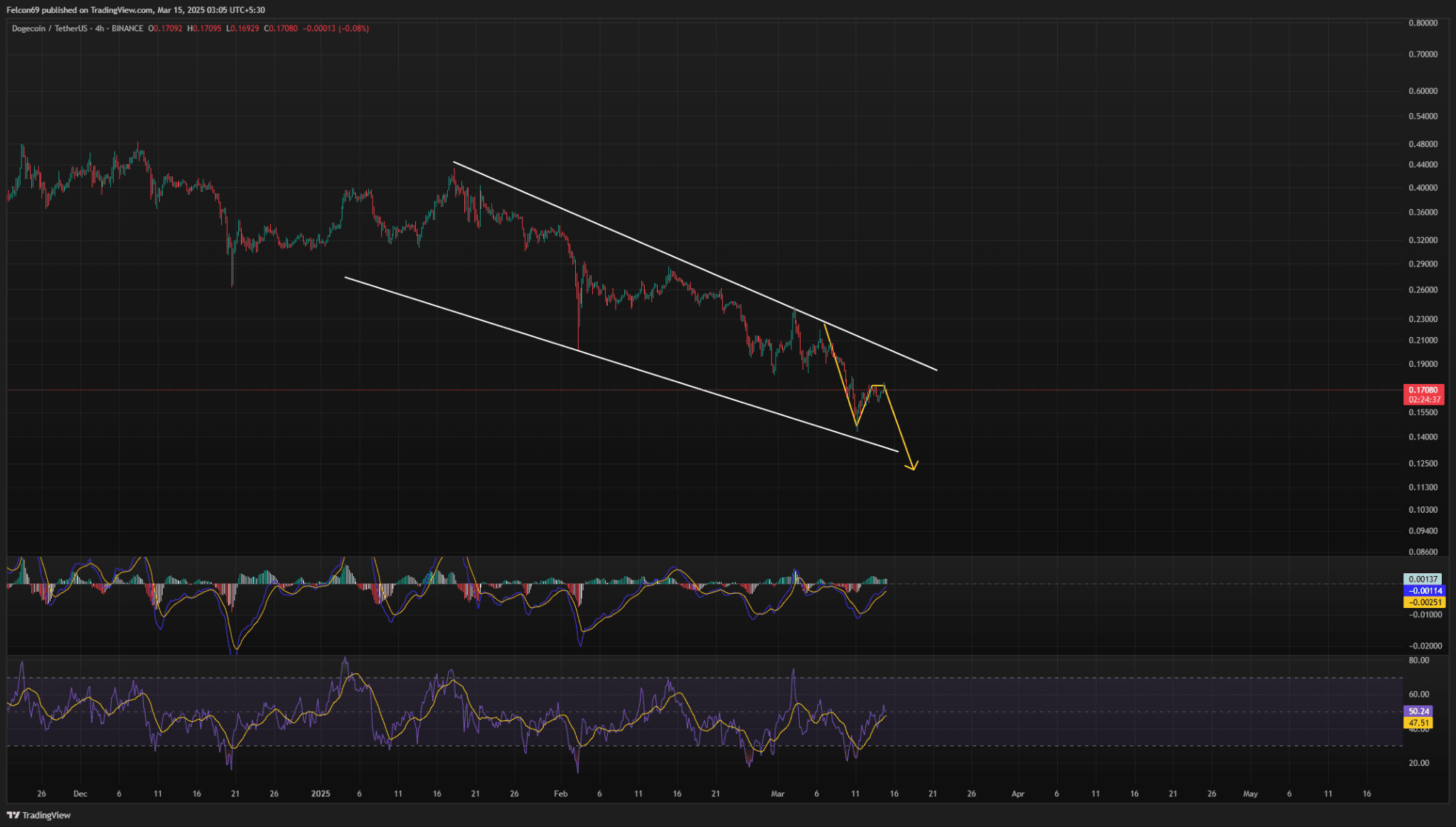Open the Felcon69 published header text
This screenshot has width=1456, height=827.
click(135, 10)
